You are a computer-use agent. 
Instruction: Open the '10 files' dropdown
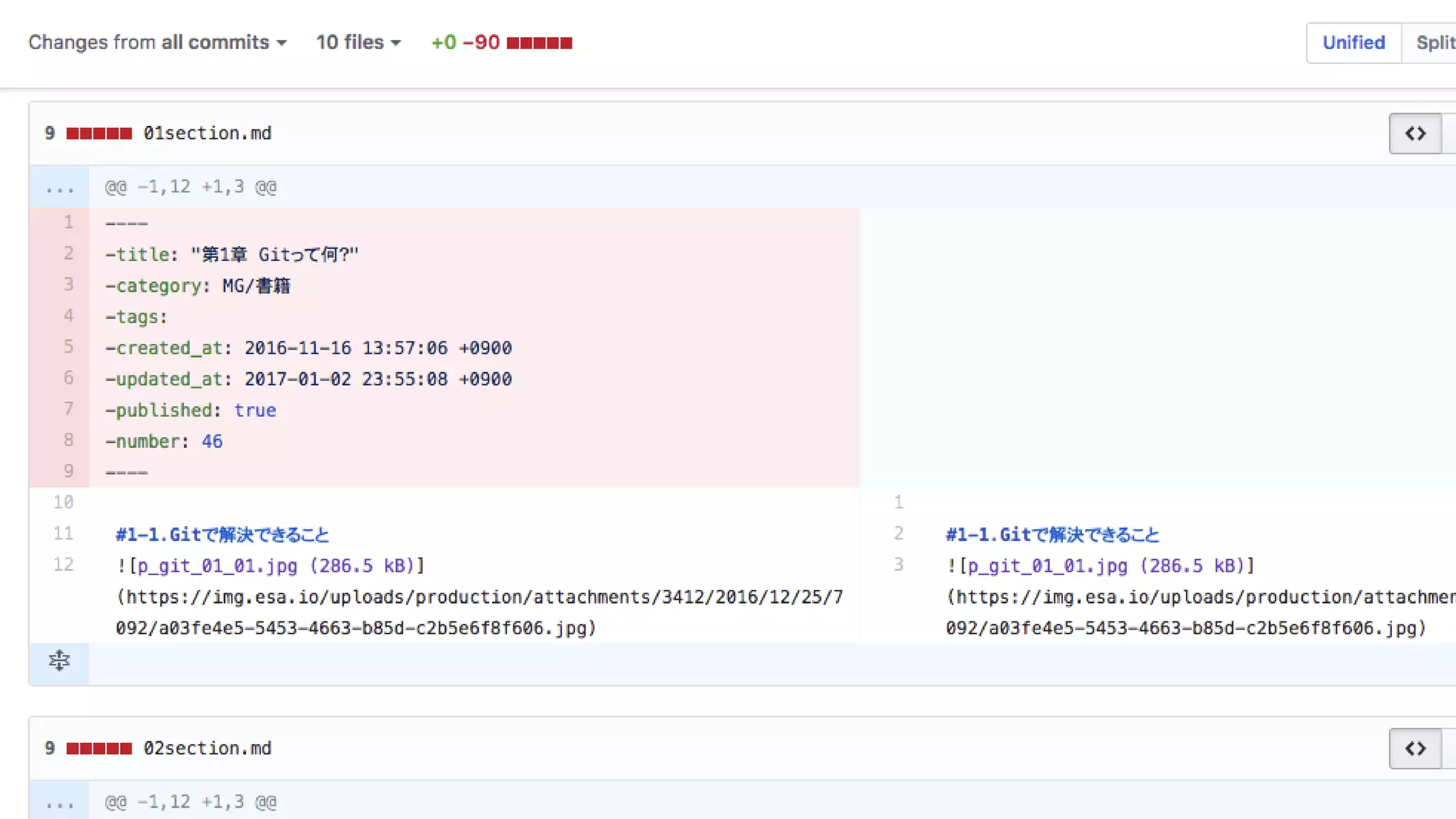coord(358,43)
